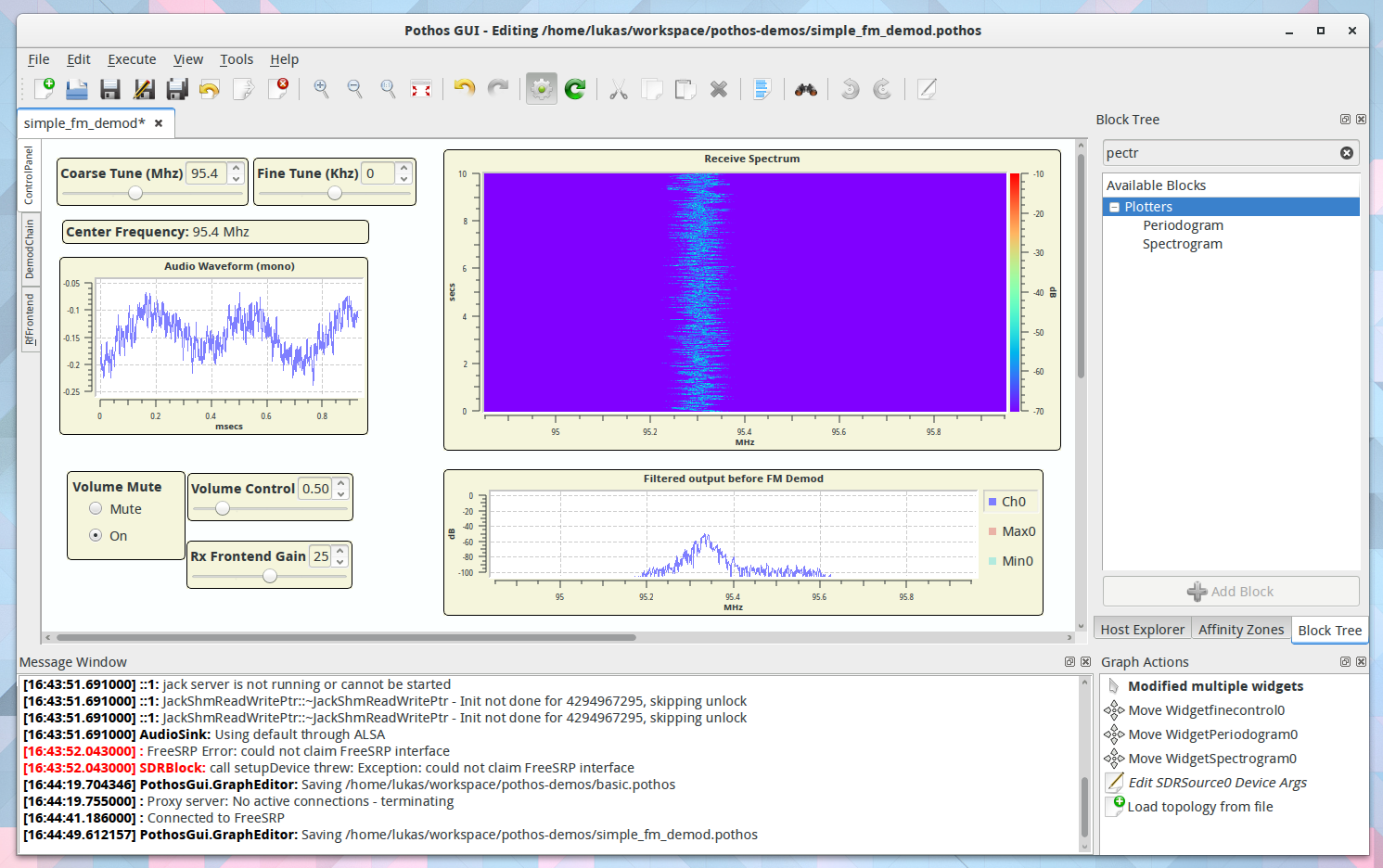The width and height of the screenshot is (1383, 868).
Task: Click the Zoom In toolbar icon
Action: click(321, 88)
